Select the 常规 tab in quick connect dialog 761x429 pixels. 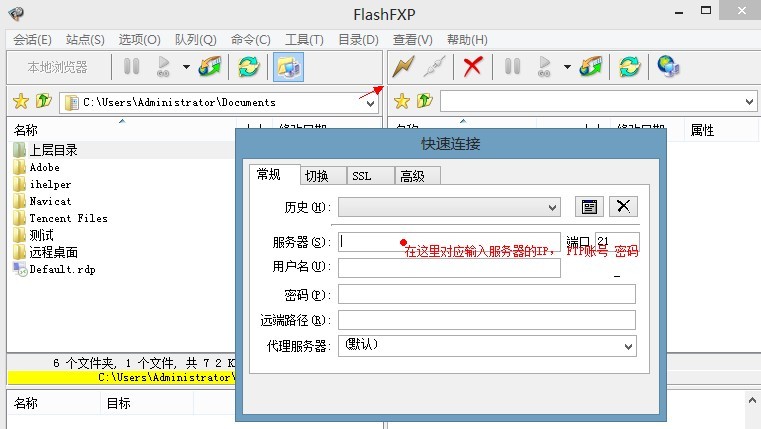pos(274,174)
